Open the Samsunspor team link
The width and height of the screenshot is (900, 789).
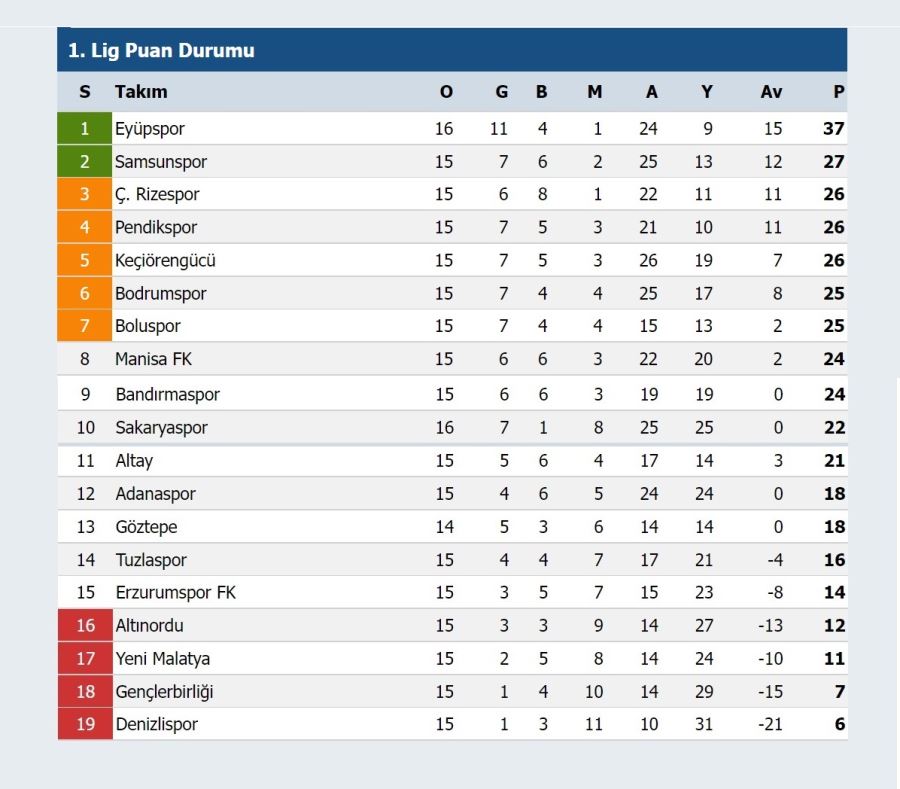pyautogui.click(x=161, y=162)
